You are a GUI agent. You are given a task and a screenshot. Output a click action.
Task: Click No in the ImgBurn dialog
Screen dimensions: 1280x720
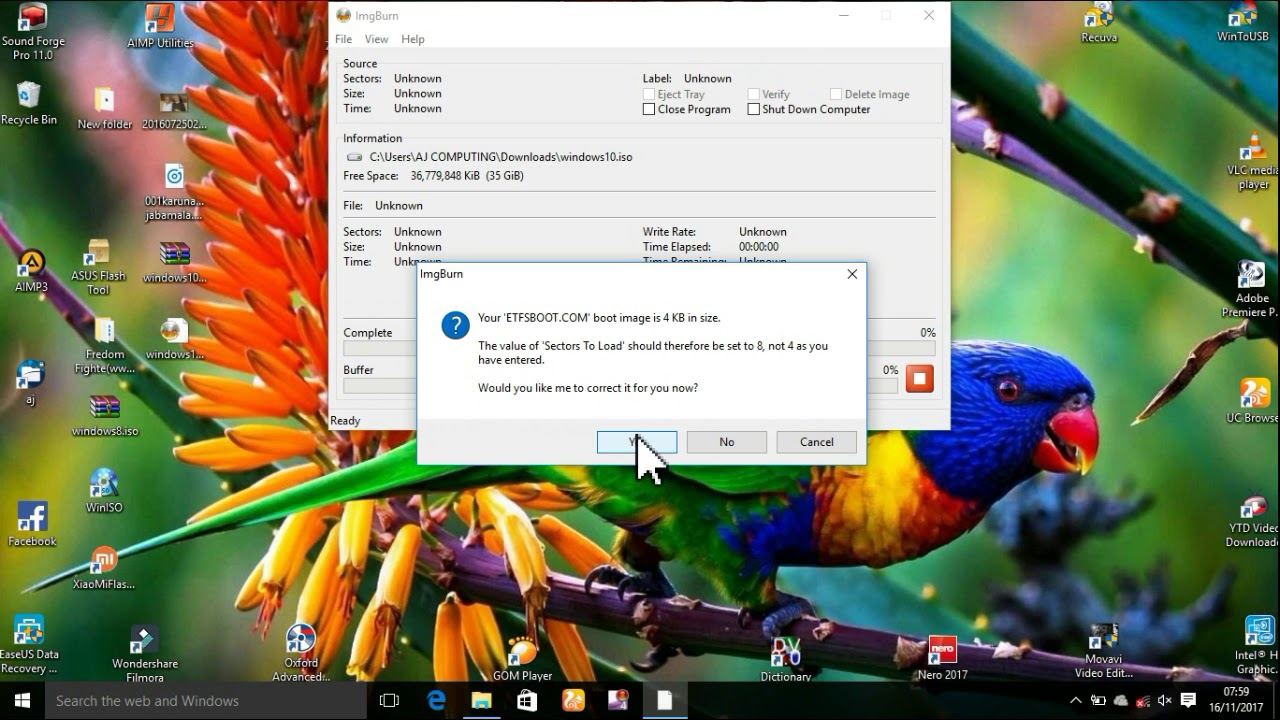point(727,442)
